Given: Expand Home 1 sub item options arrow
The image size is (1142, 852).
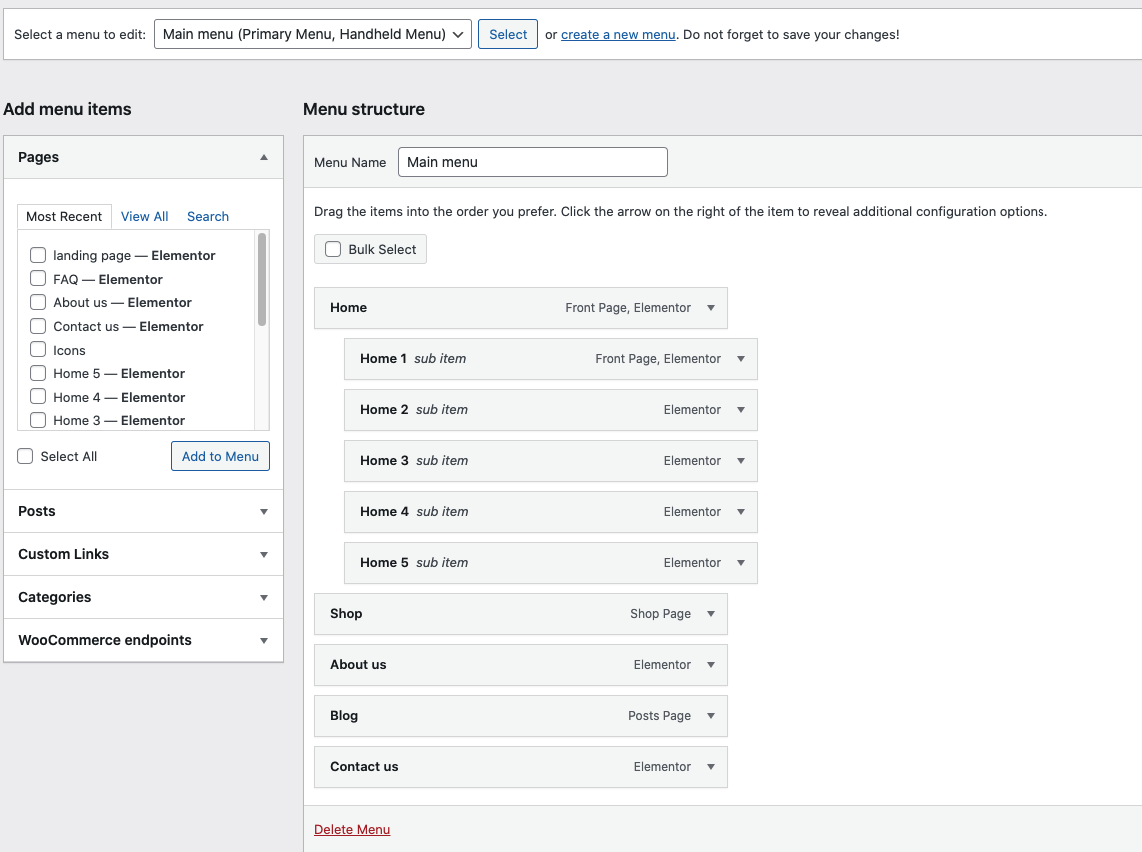Looking at the screenshot, I should tap(741, 359).
